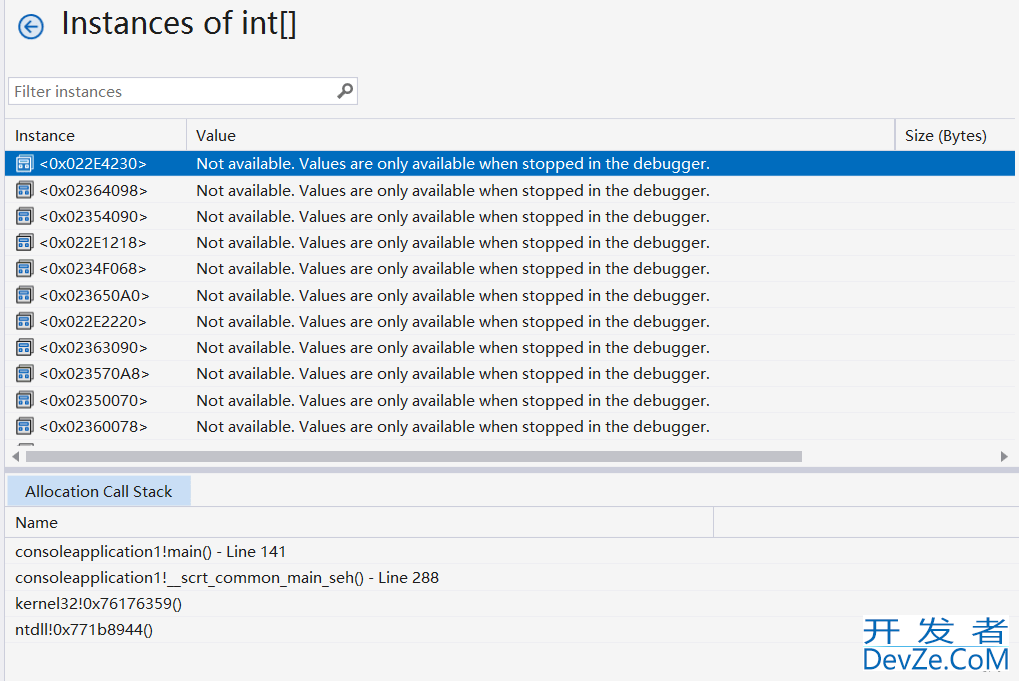Select instance address <0x022E4230>
The image size is (1019, 681).
pyautogui.click(x=93, y=164)
